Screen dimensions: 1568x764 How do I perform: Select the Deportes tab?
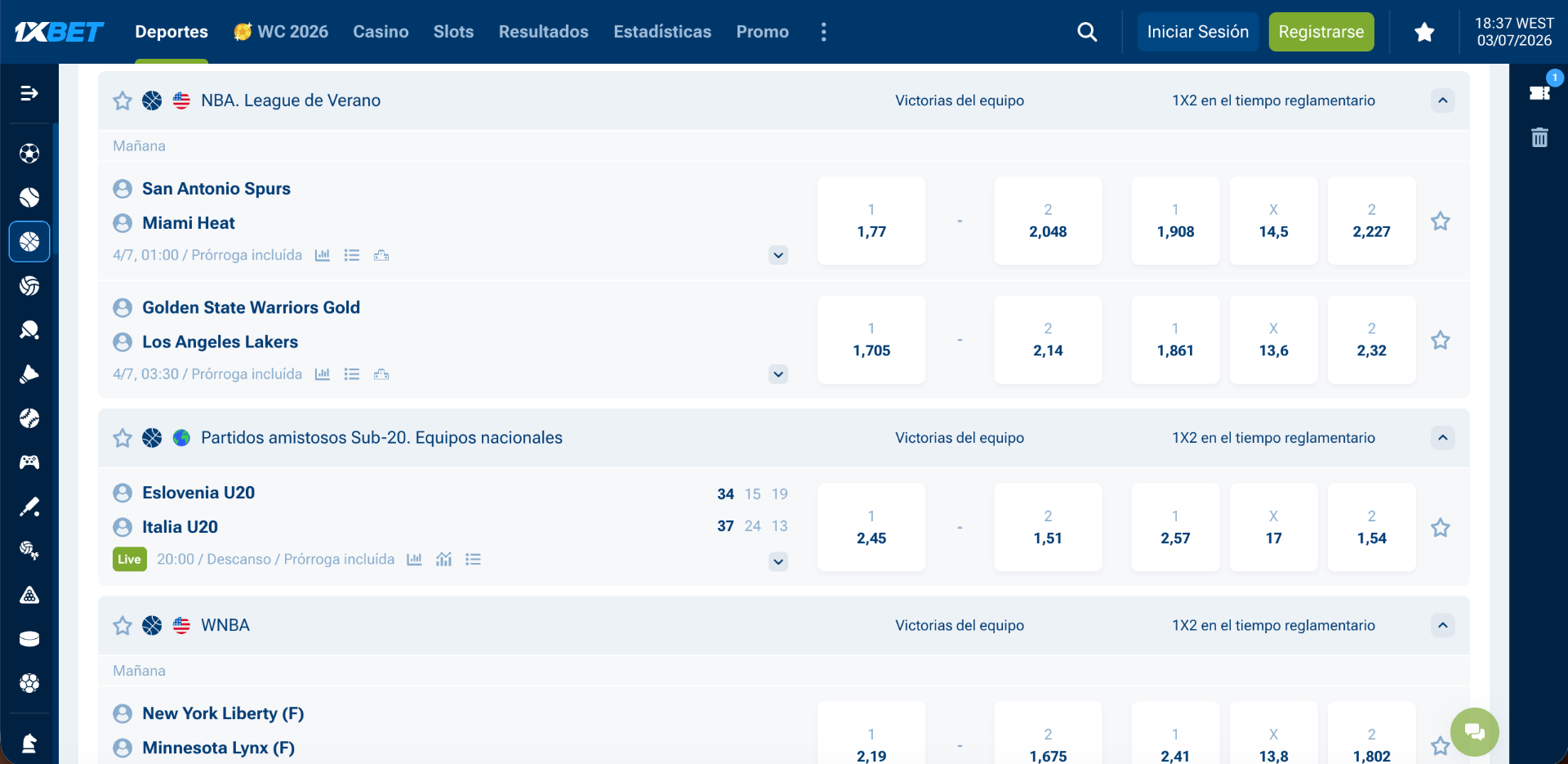tap(171, 32)
